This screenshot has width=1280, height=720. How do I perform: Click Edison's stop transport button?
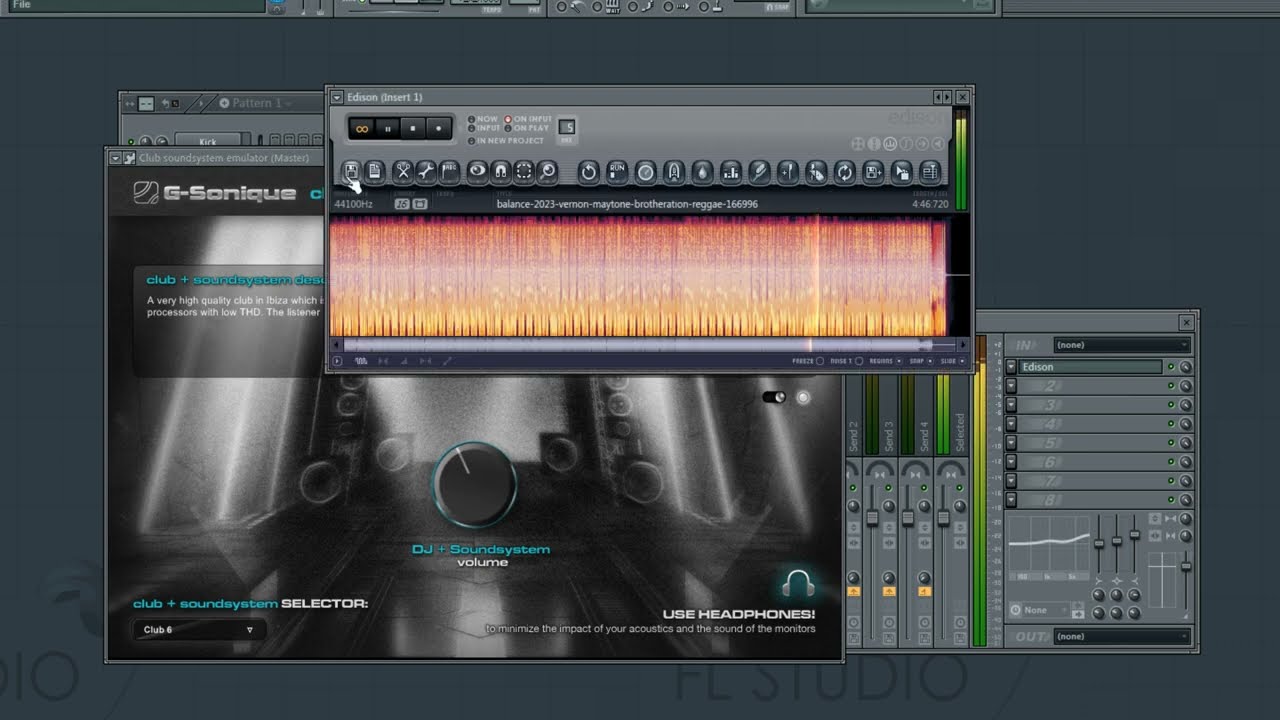(413, 128)
